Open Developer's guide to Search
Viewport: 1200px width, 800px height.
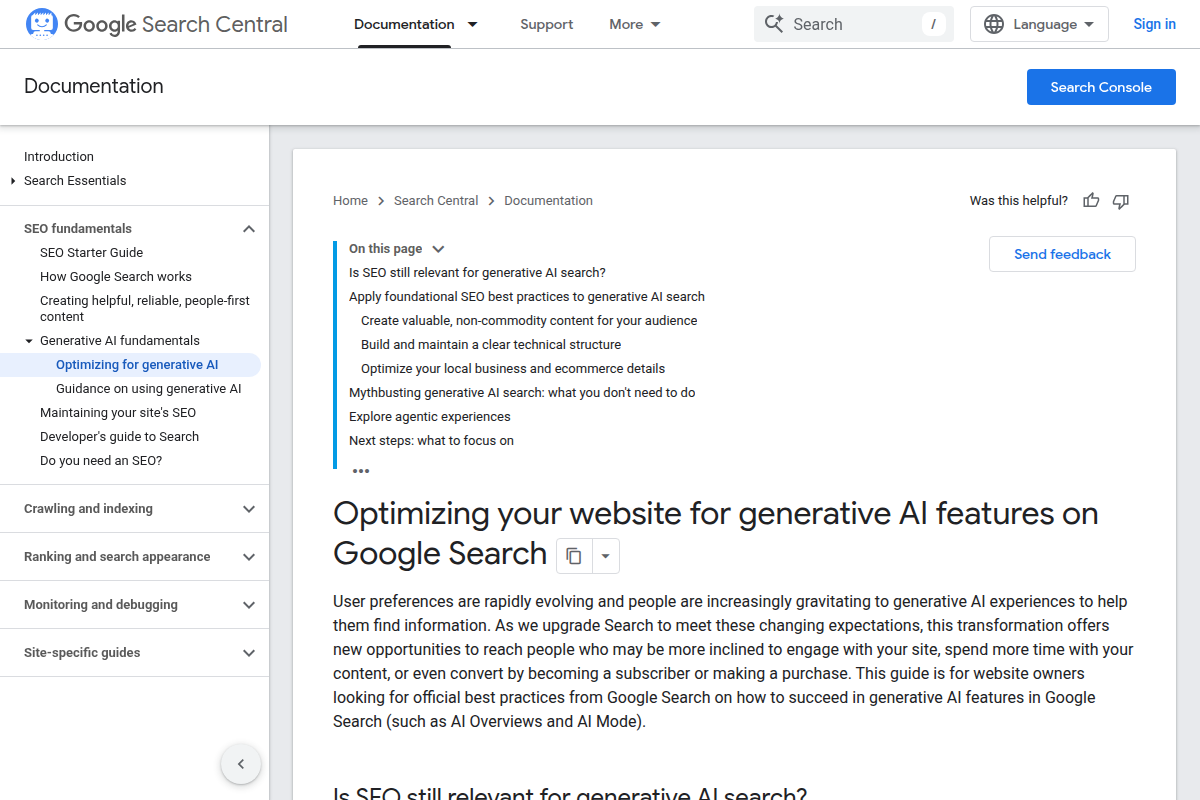coord(119,437)
